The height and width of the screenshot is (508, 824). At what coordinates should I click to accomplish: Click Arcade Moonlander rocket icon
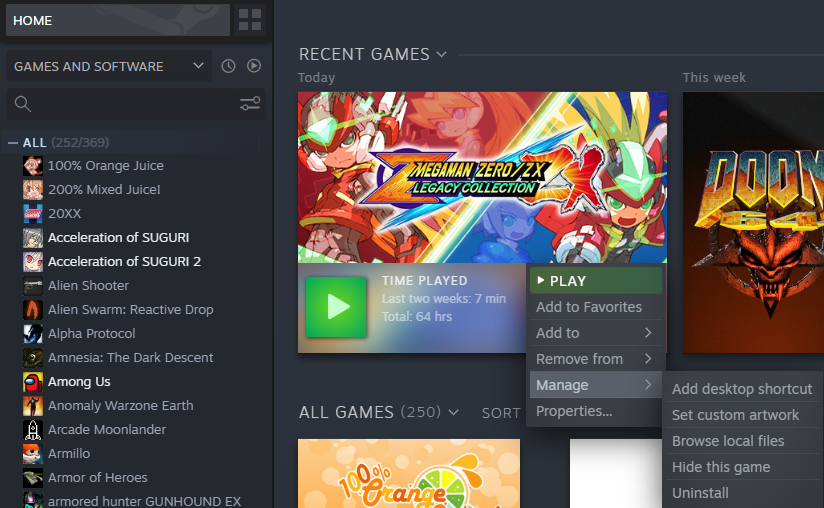coord(33,430)
